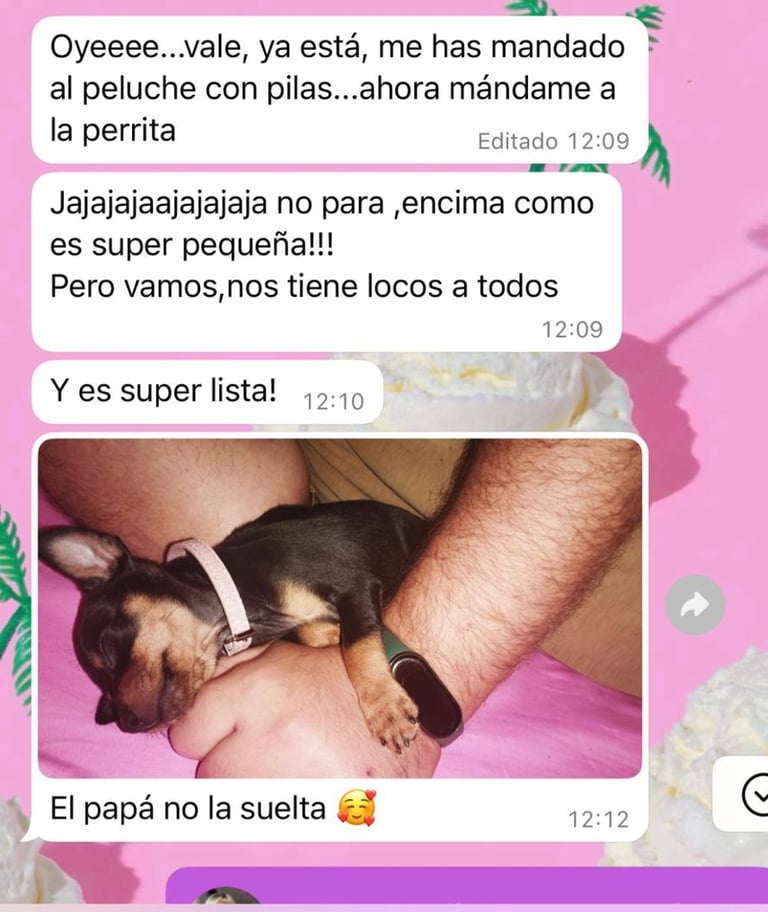
Task: Tap the hearts smiling emoji in caption
Action: click(x=357, y=808)
